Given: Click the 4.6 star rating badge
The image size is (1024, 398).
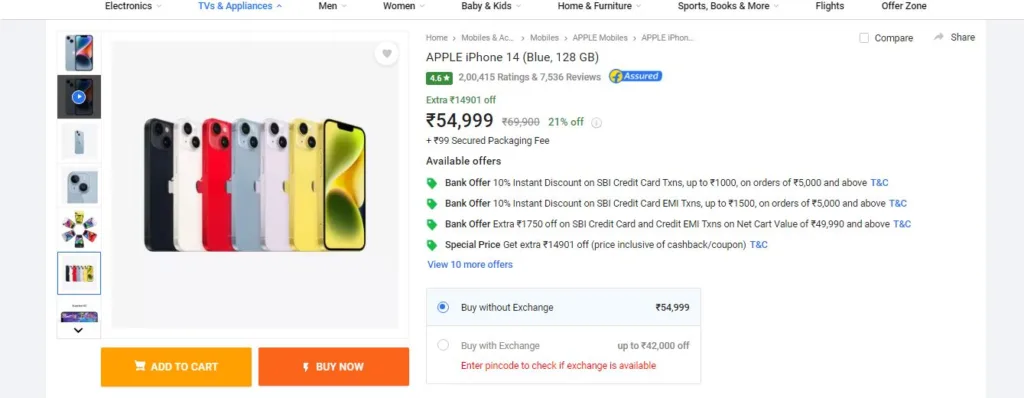Looking at the screenshot, I should coord(439,78).
